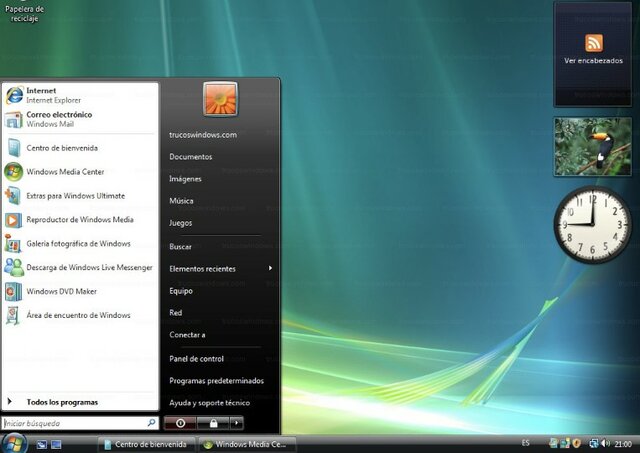Open Programas predeterminados
The width and height of the screenshot is (640, 453).
[x=216, y=381]
